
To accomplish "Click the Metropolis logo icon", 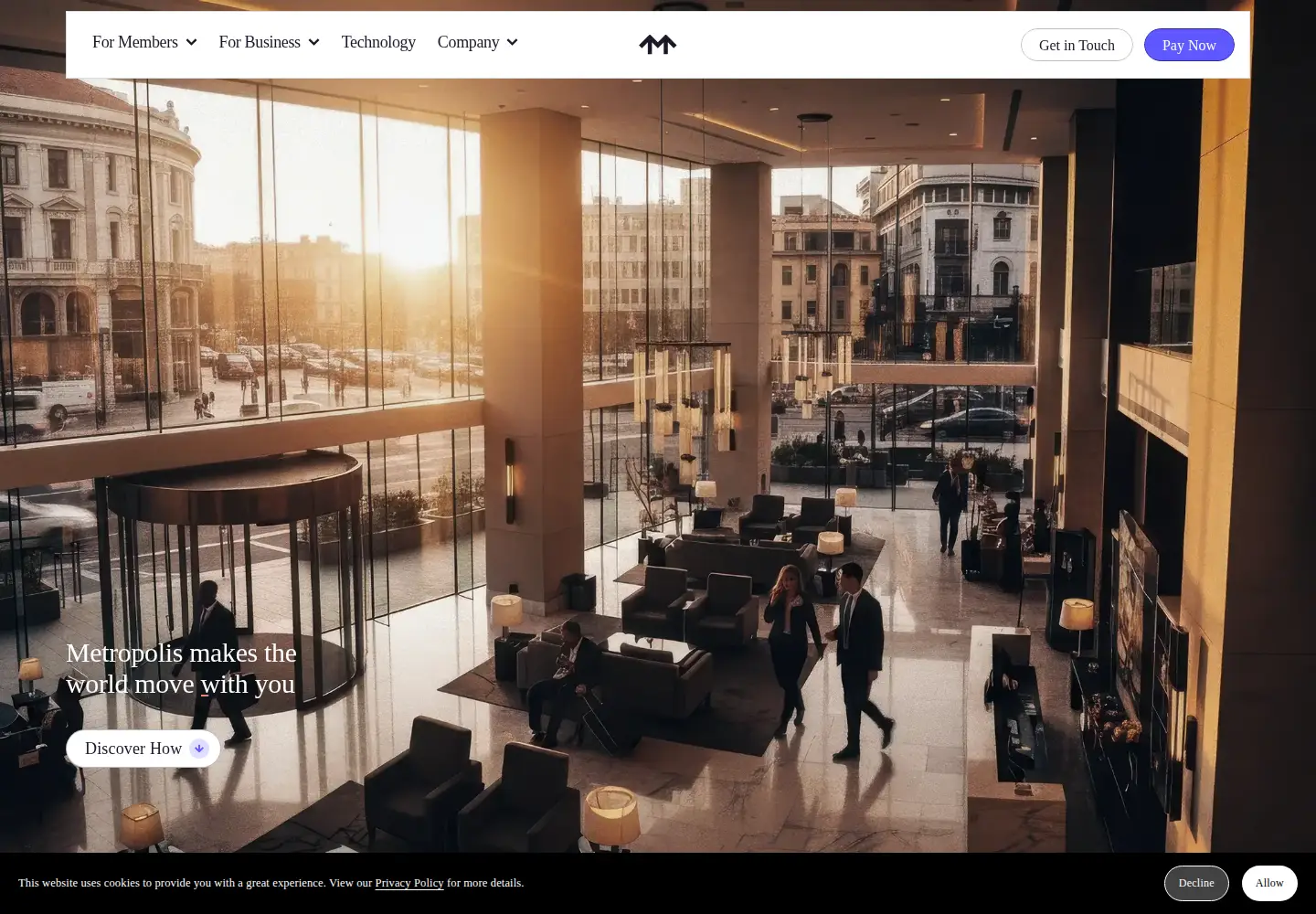I will point(658,44).
